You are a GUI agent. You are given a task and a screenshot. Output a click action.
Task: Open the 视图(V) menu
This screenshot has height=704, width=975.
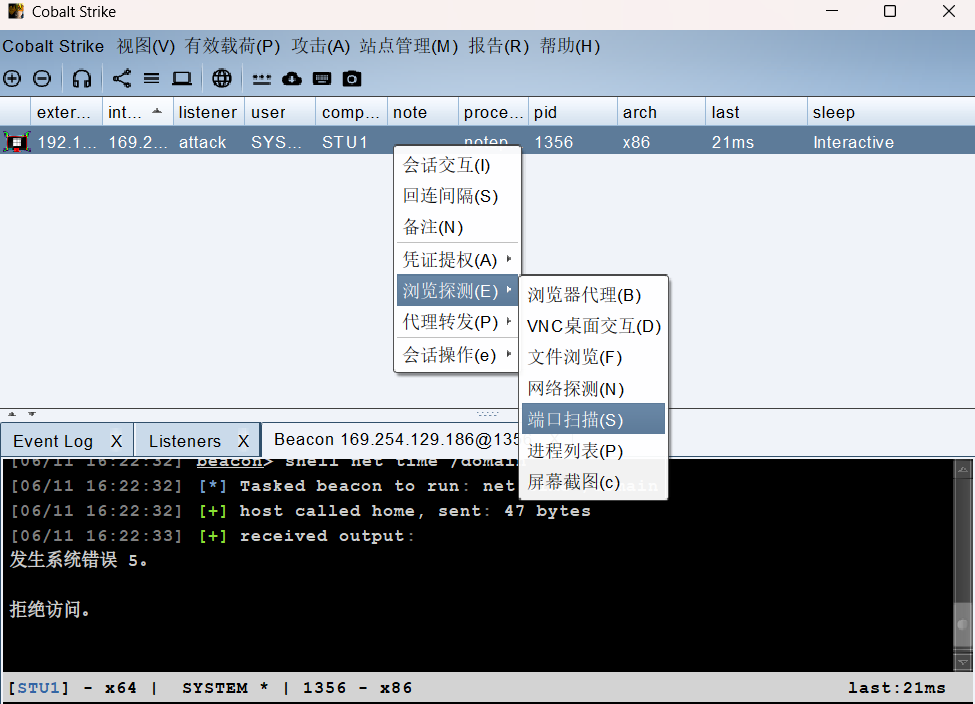pyautogui.click(x=146, y=47)
